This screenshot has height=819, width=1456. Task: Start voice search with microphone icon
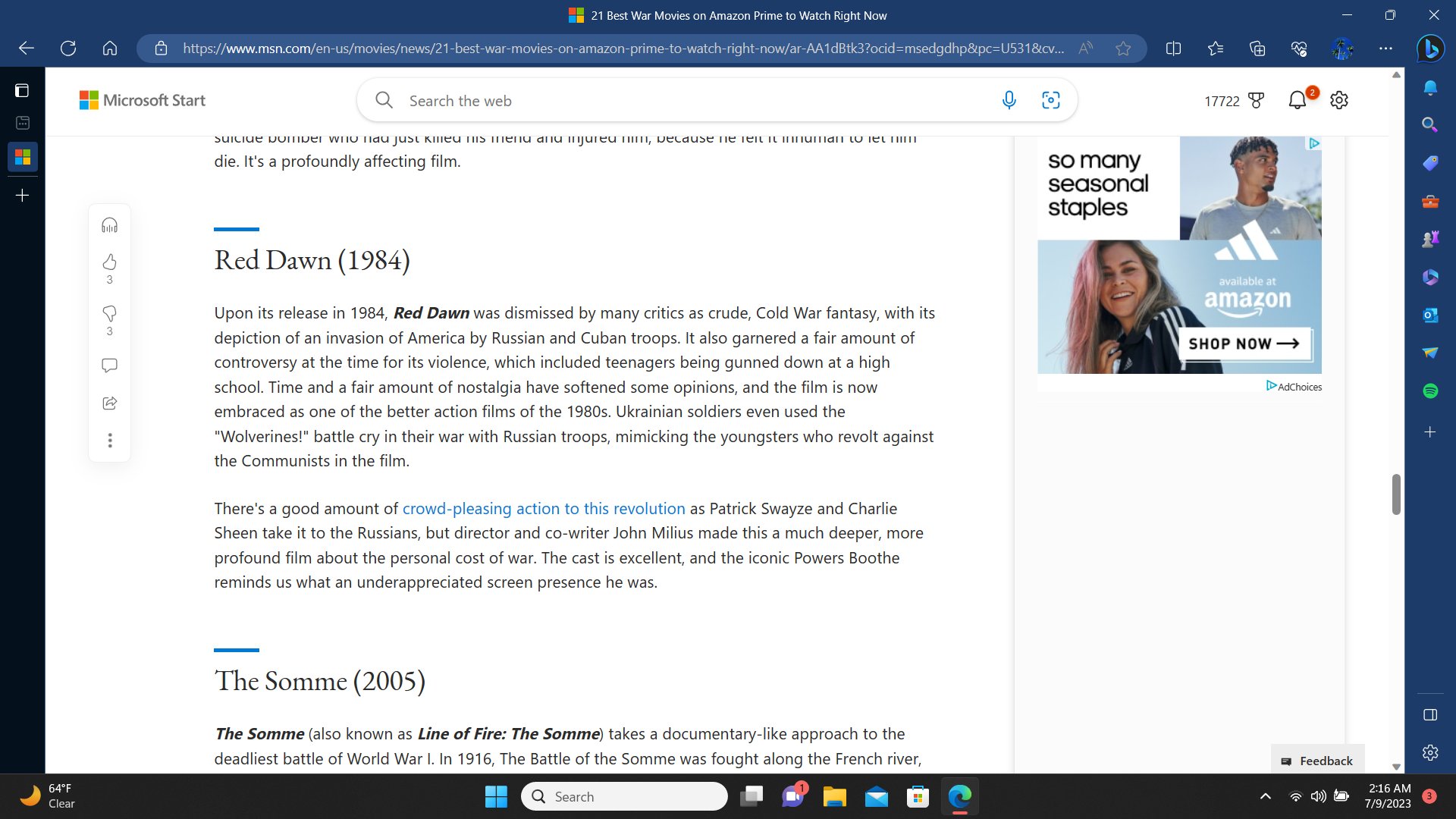point(1009,100)
